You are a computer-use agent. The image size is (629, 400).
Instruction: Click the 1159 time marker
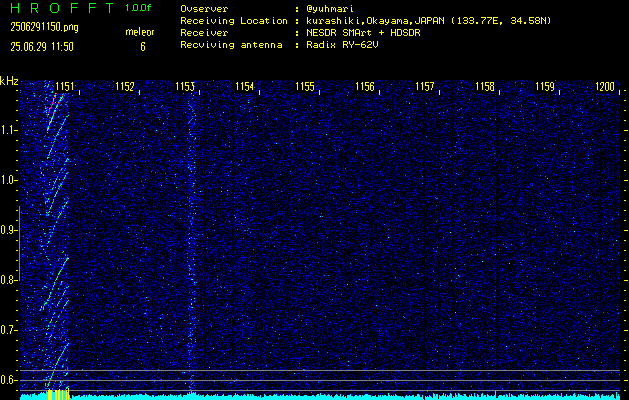[545, 87]
